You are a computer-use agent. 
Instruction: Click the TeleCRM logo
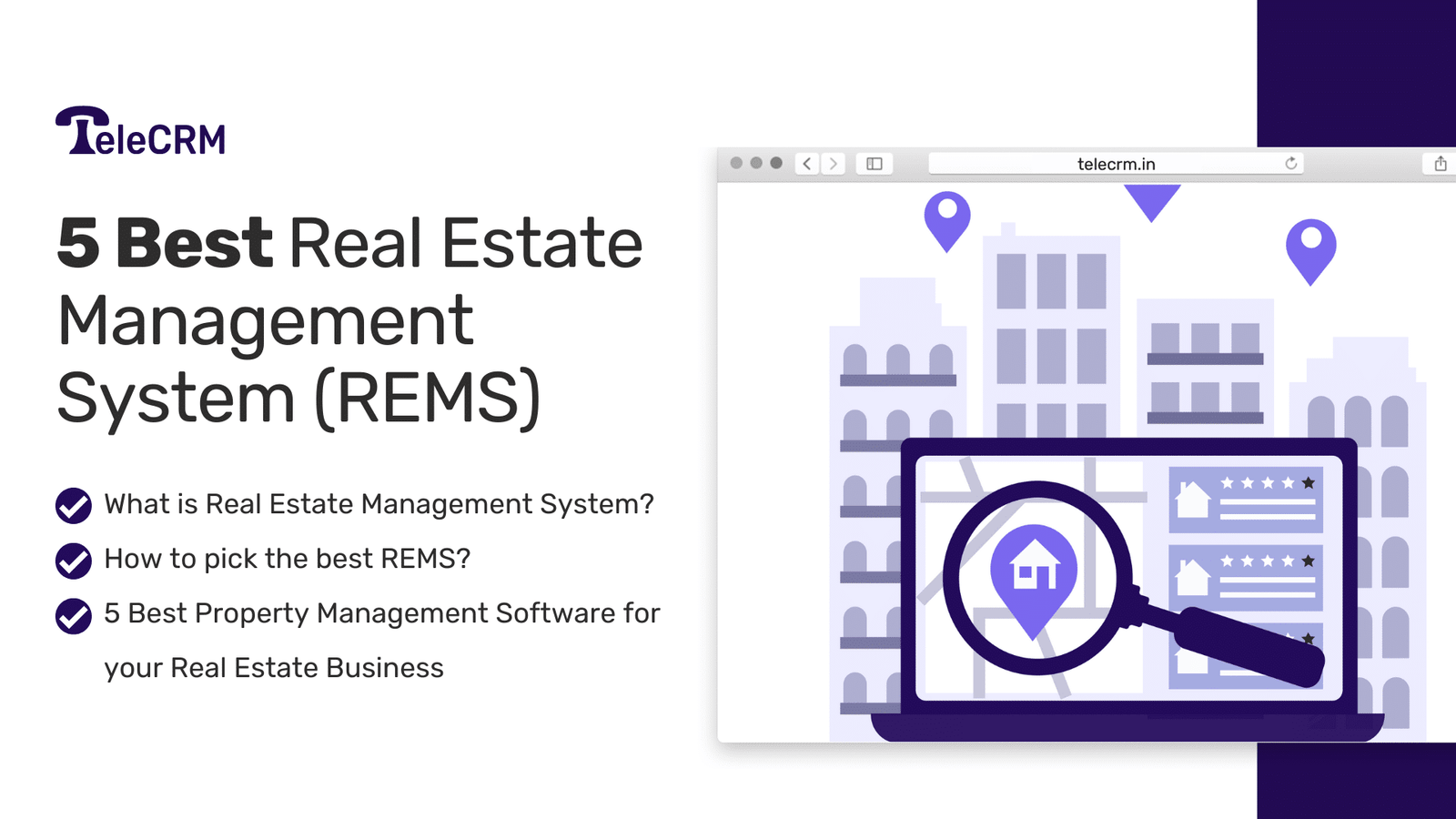tap(140, 130)
